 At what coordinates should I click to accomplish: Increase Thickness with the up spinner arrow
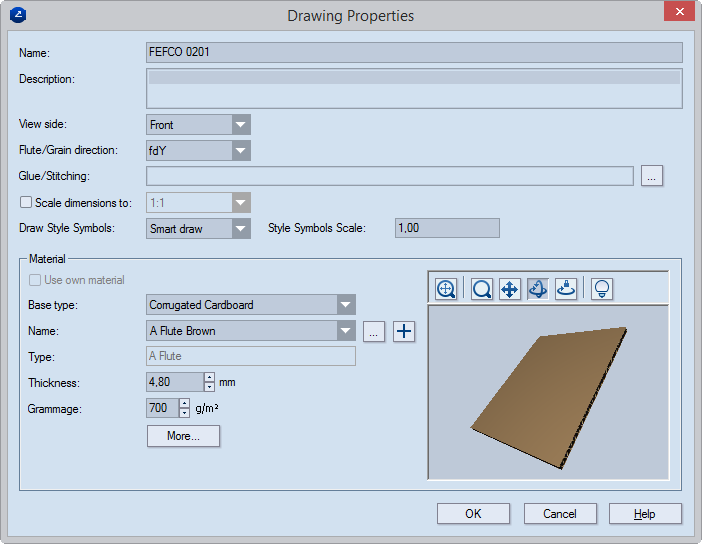[x=209, y=377]
